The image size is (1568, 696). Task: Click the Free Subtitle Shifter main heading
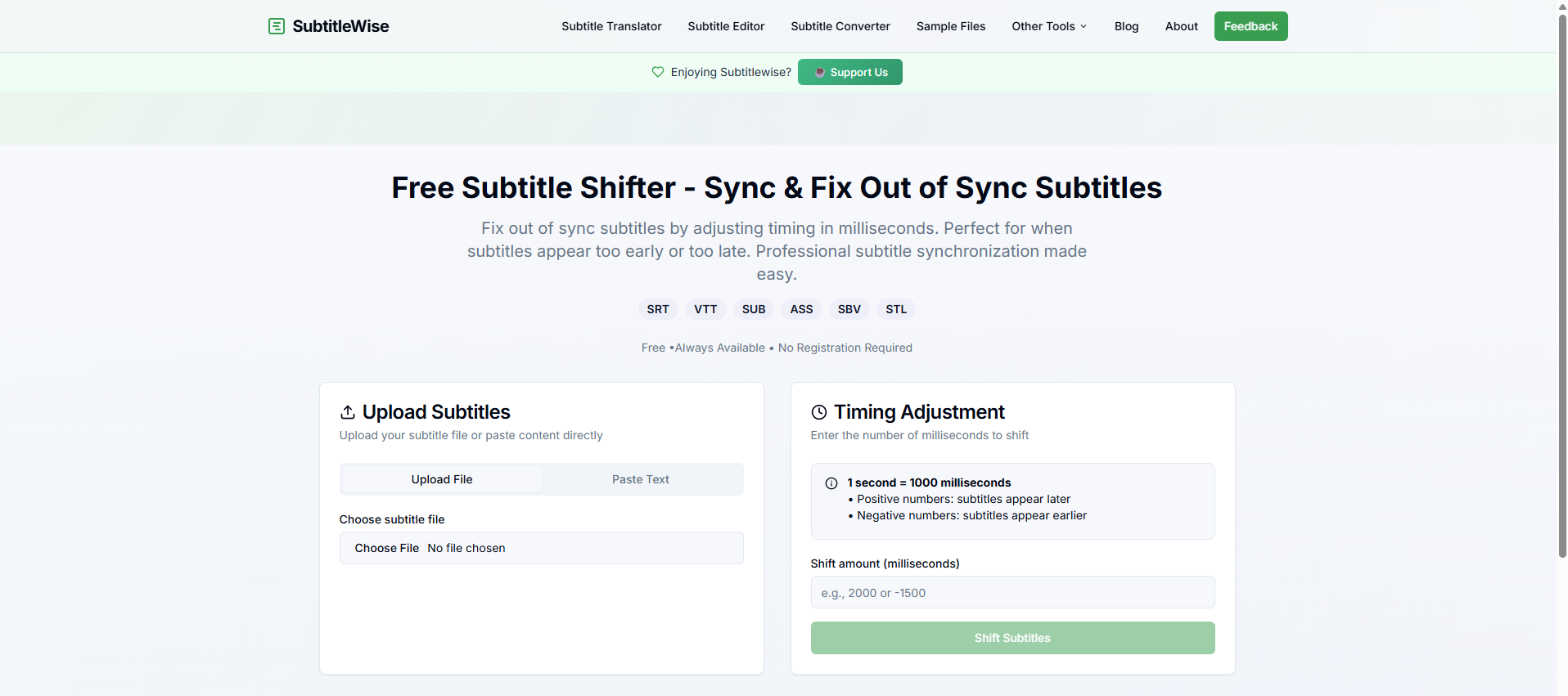point(777,187)
